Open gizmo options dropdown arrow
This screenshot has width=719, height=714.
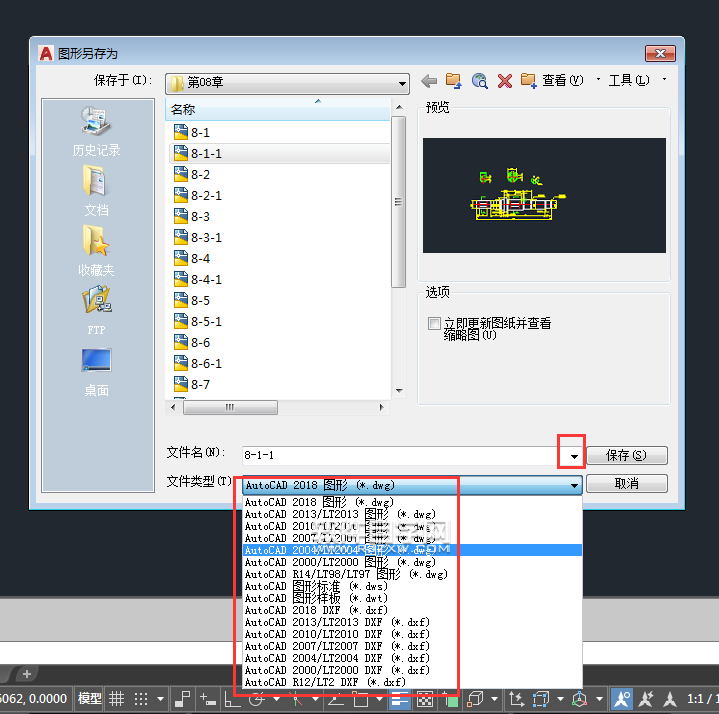tap(599, 699)
